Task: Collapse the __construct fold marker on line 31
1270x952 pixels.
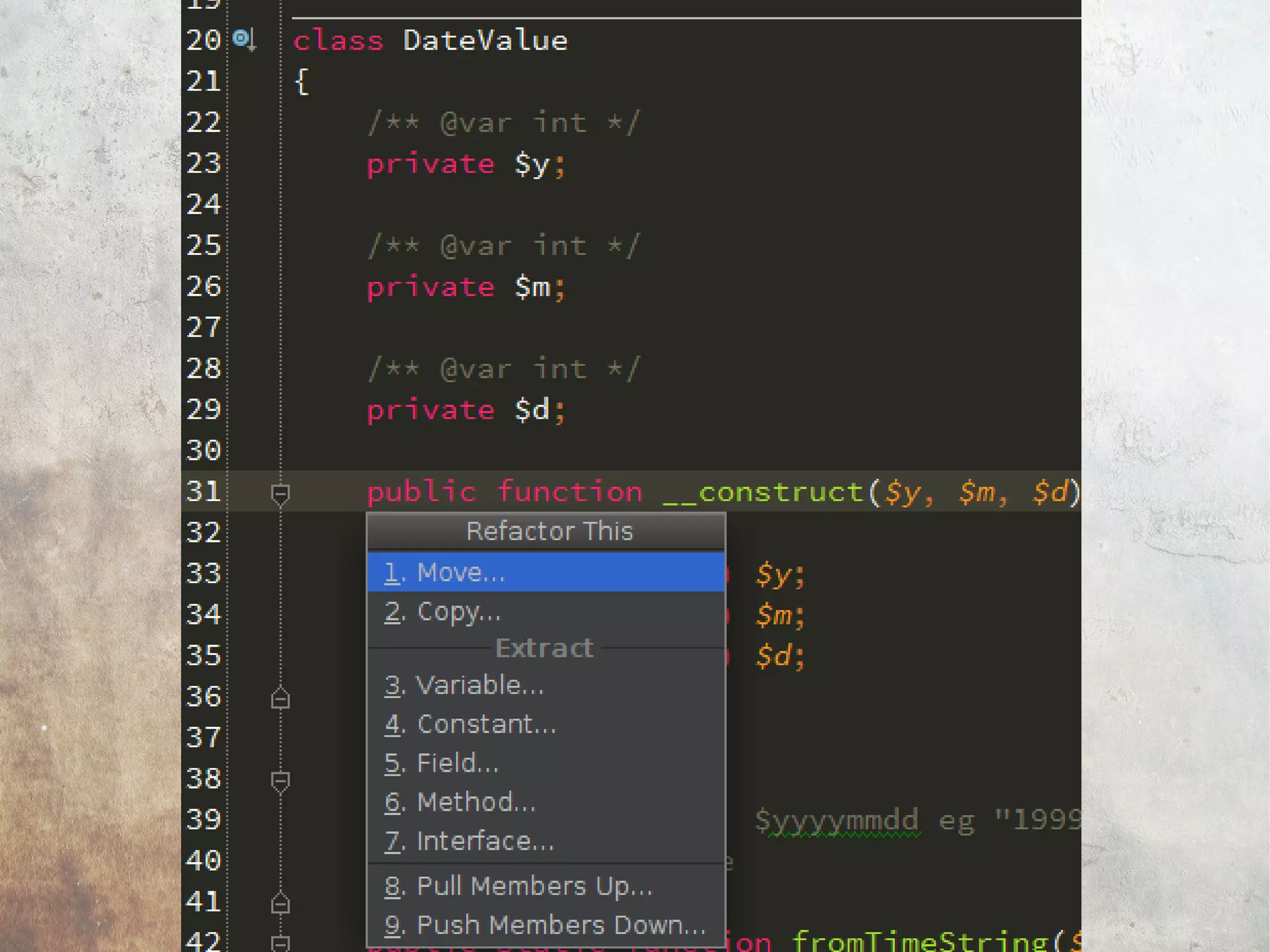Action: 280,494
